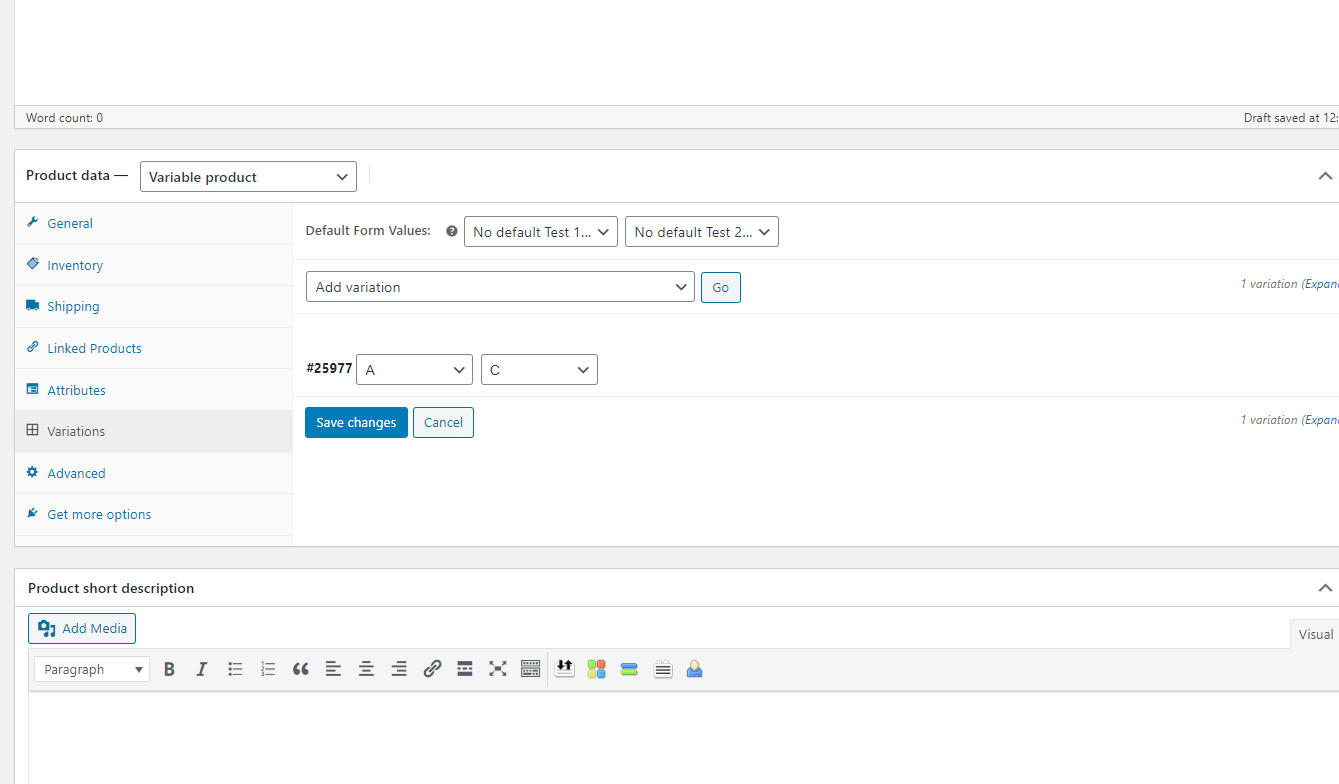Open variation attribute dropdown showing A
The width and height of the screenshot is (1339, 784).
point(414,370)
